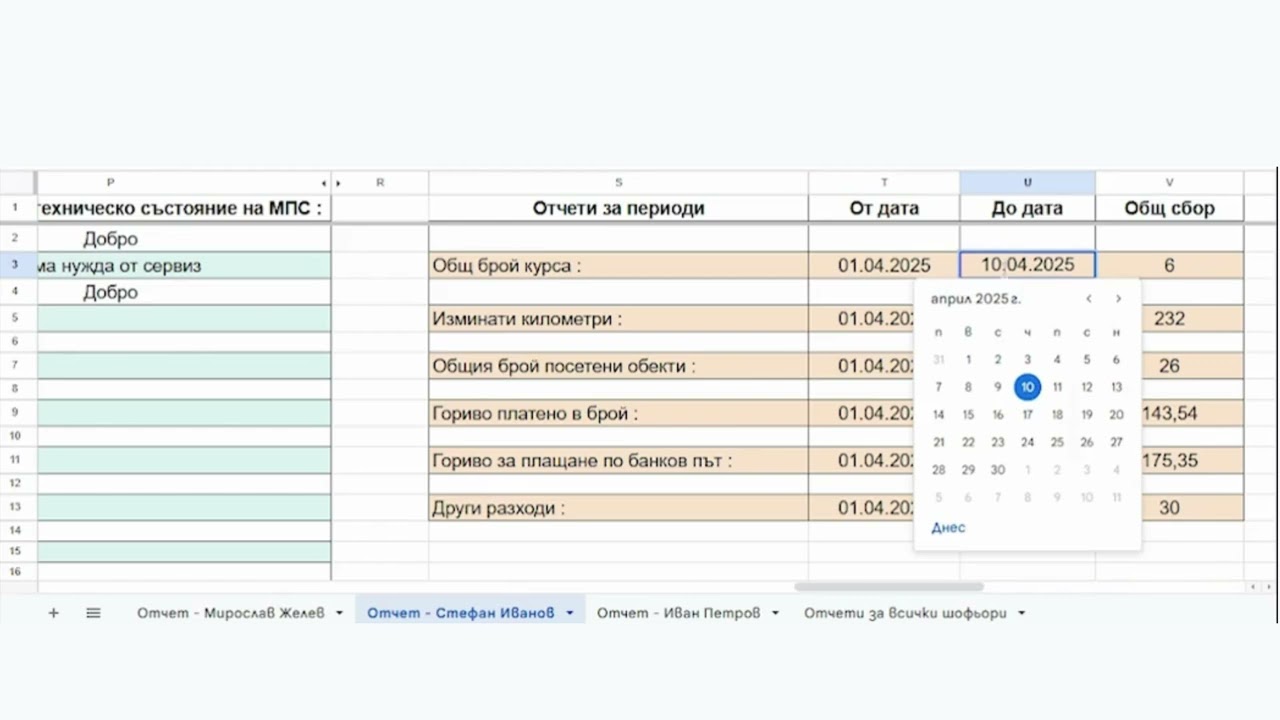
Task: Switch to Отчет - Мирослав Желев sheet
Action: pos(230,613)
